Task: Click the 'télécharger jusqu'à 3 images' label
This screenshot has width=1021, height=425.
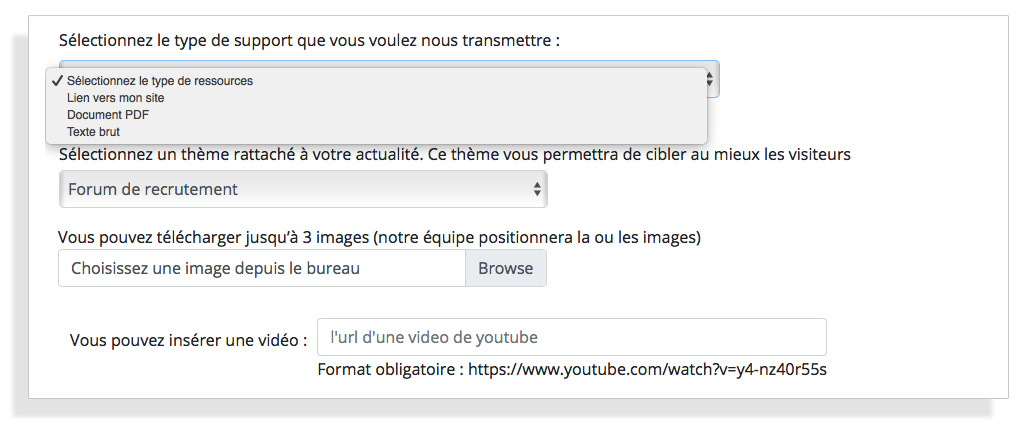Action: pos(380,238)
